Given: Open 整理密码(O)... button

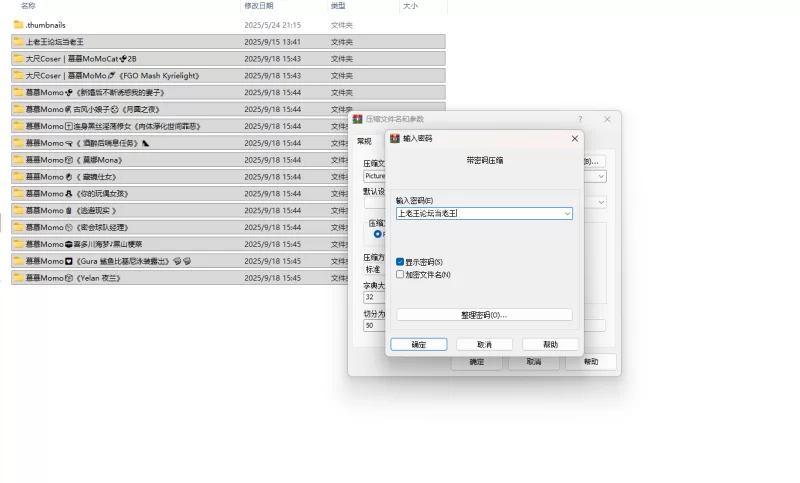Looking at the screenshot, I should click(484, 315).
